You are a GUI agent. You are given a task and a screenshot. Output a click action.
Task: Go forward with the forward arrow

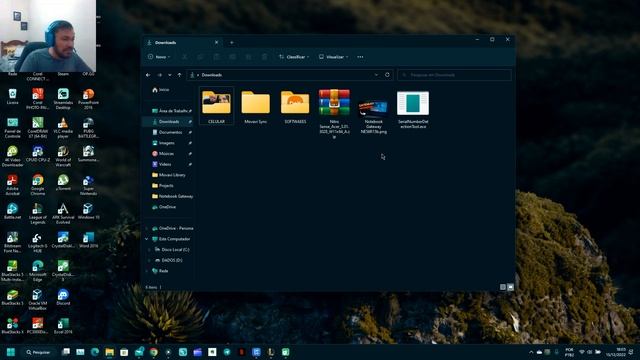[160, 75]
